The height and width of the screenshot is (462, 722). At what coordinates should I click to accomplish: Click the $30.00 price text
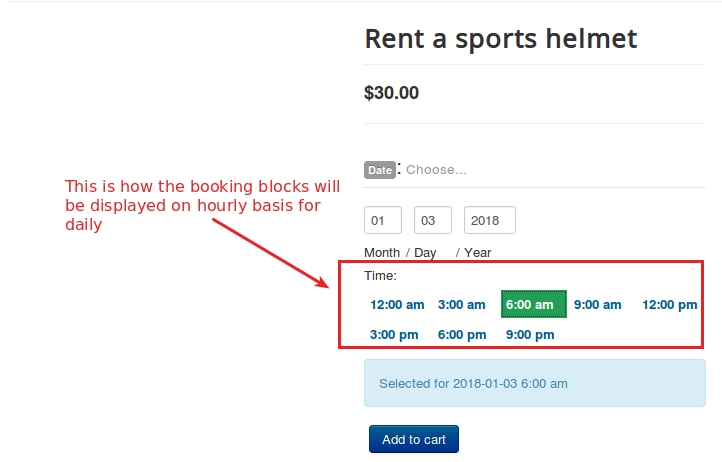(x=391, y=93)
